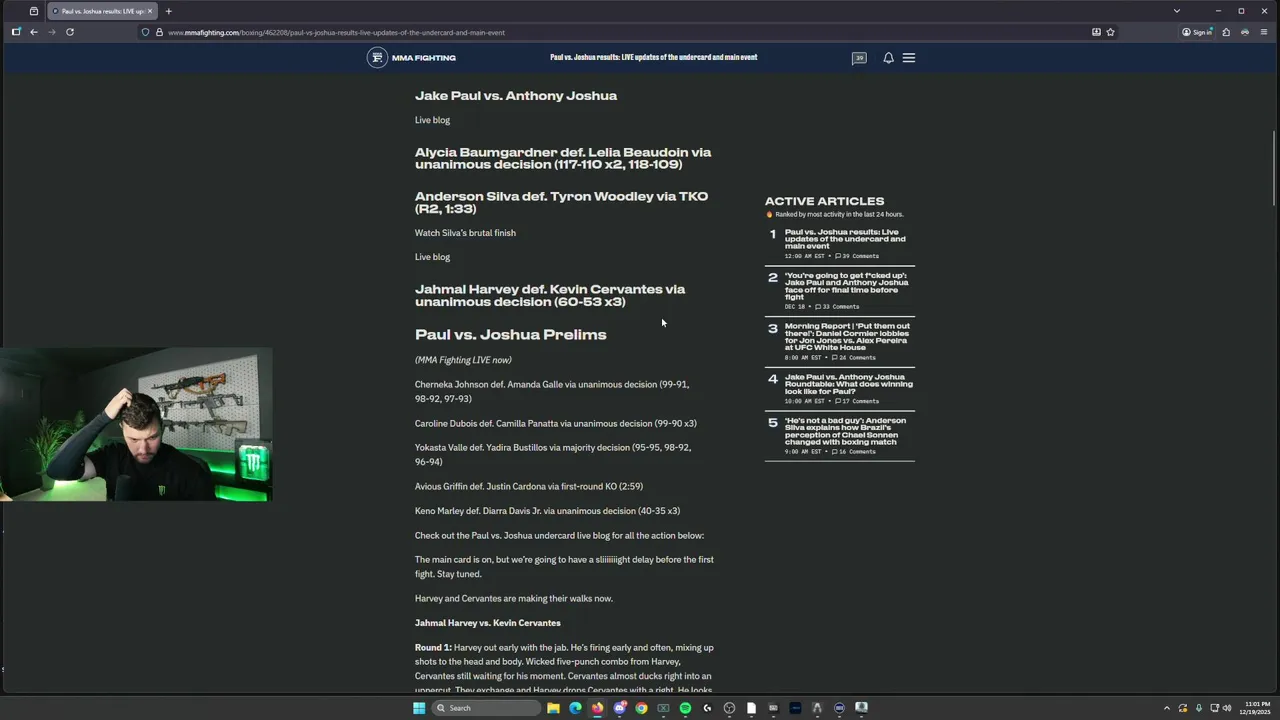The width and height of the screenshot is (1280, 720).
Task: Open the tracking protection shield icon
Action: coord(146,32)
